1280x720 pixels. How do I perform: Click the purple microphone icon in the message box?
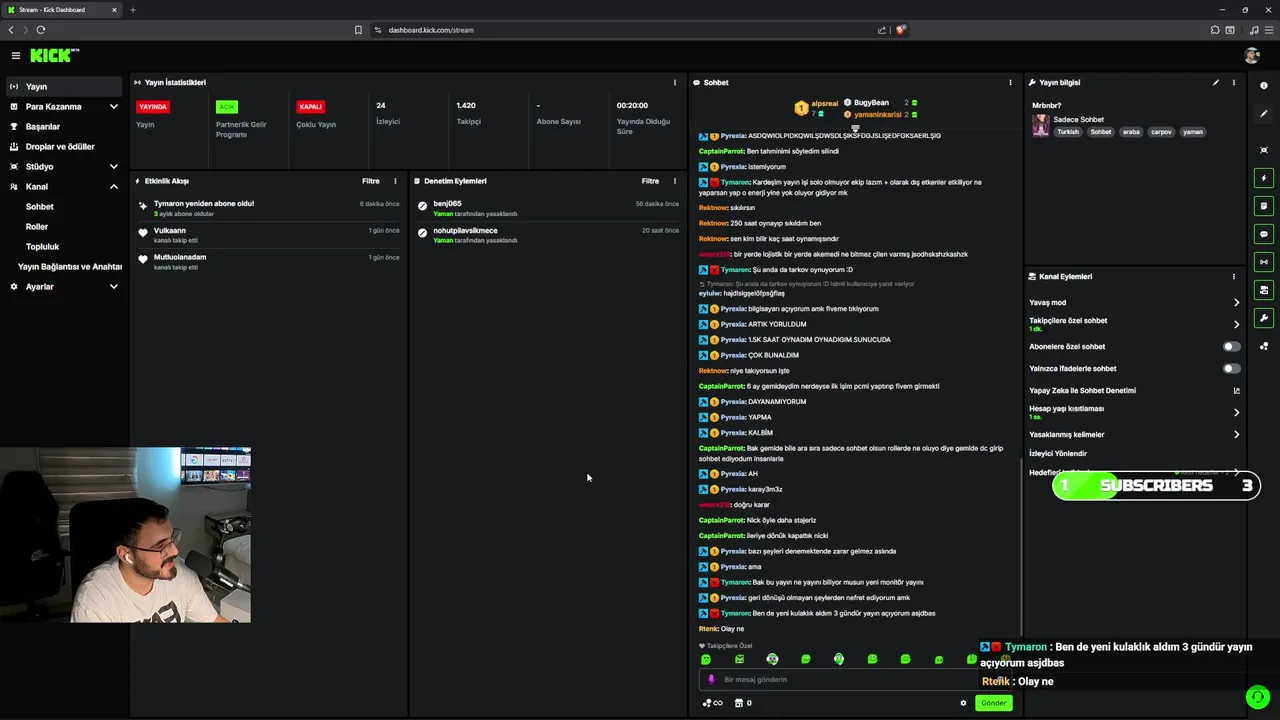(711, 679)
